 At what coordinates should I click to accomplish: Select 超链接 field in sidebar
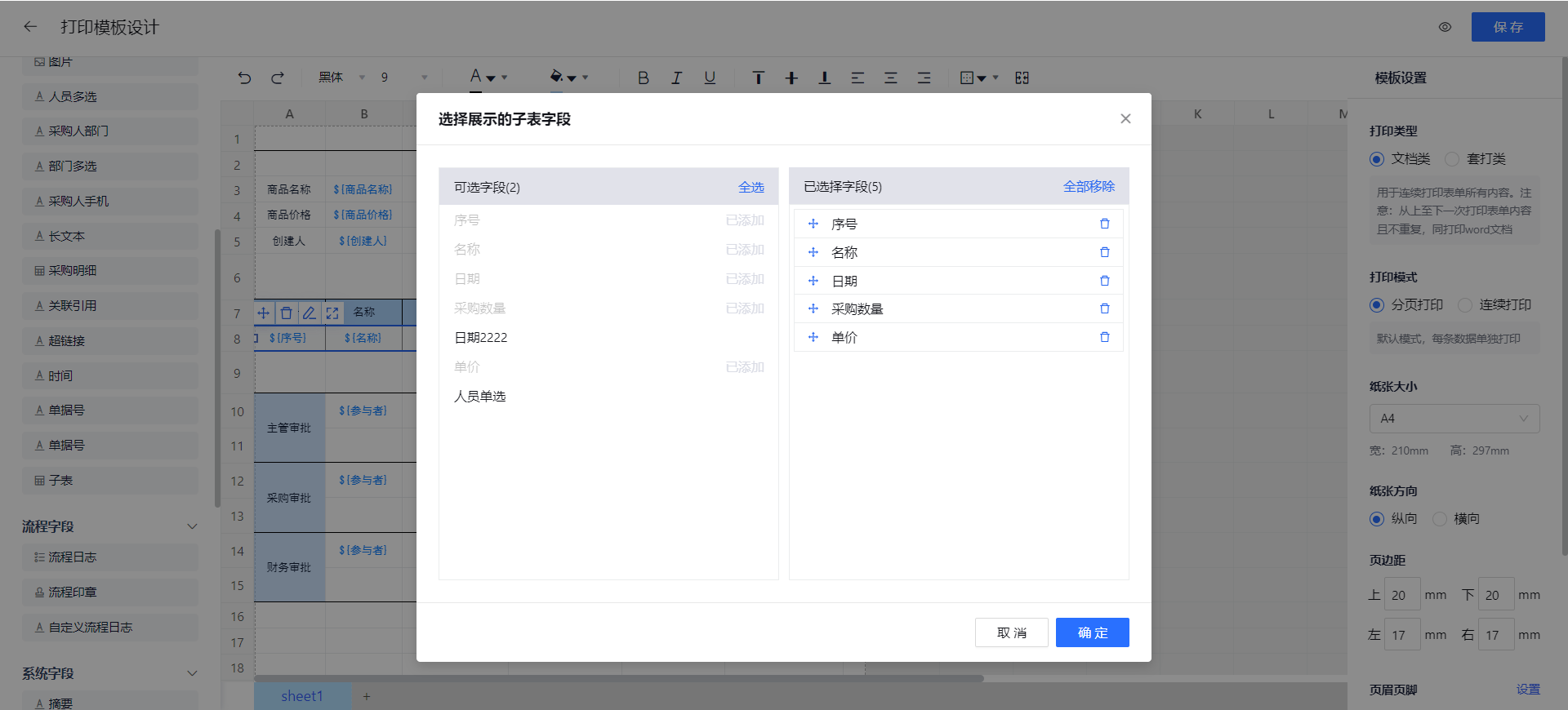click(110, 341)
